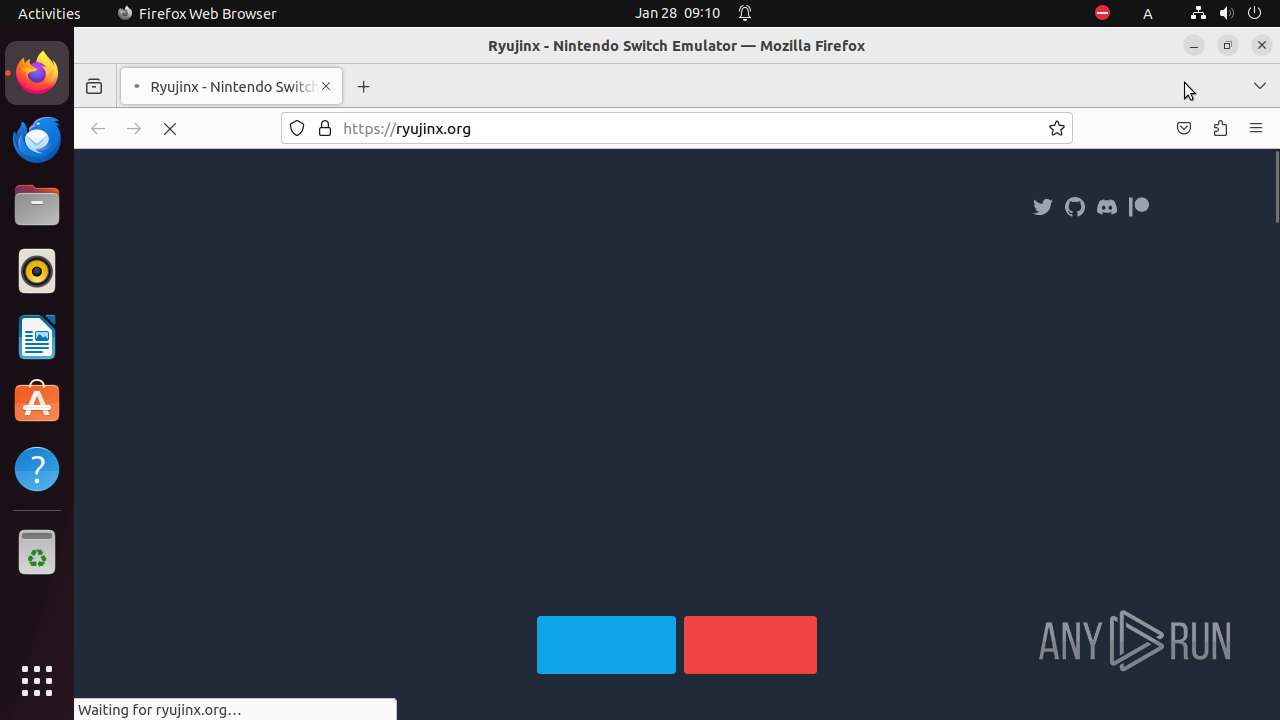Screen dimensions: 1280x720
Task: Close the Ryujinx tab
Action: tap(326, 87)
